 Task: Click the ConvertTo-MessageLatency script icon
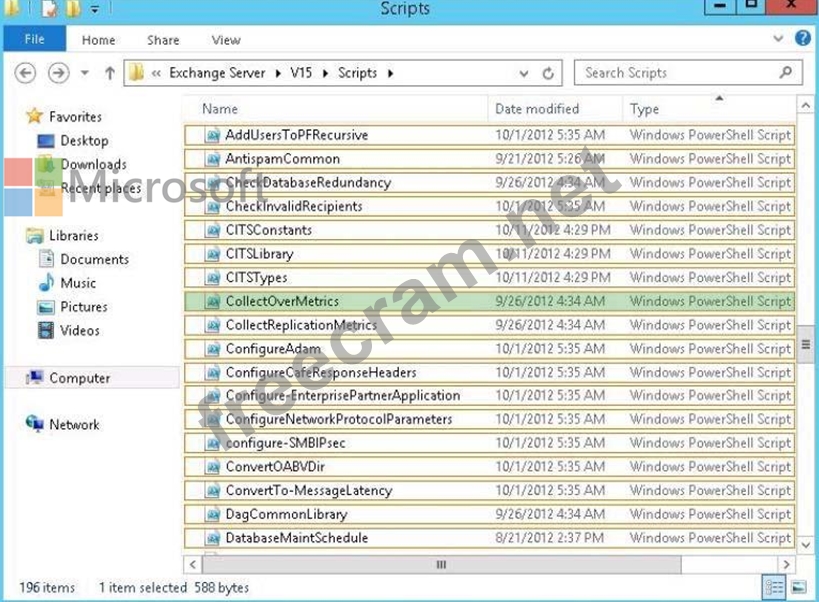213,491
